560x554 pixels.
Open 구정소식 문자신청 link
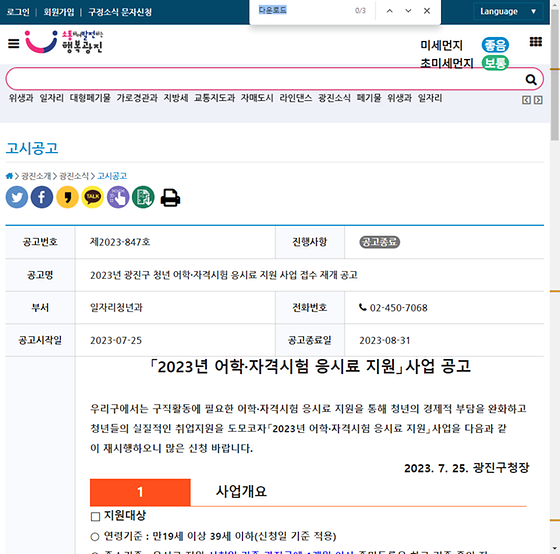point(120,12)
